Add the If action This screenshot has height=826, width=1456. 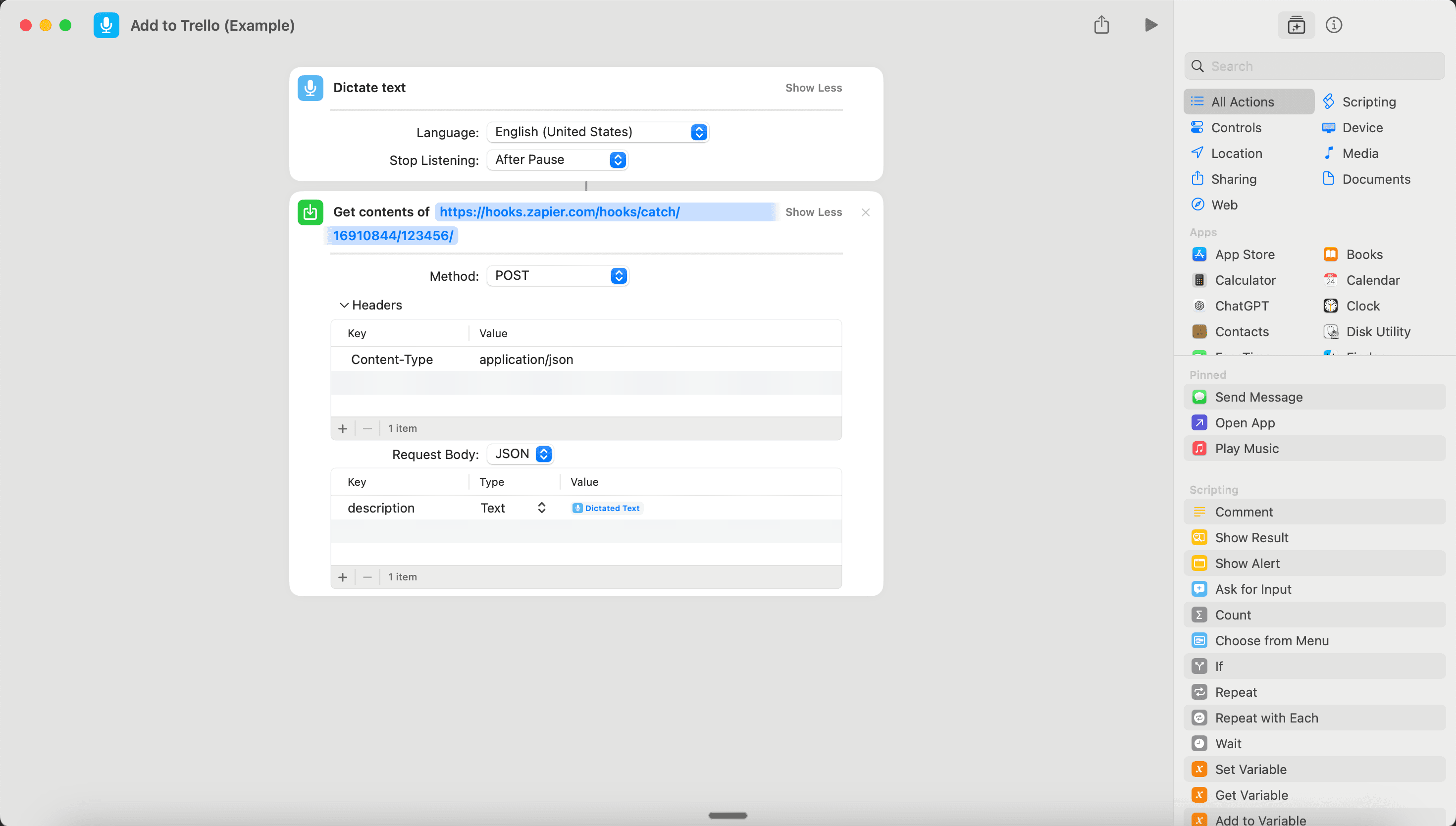pos(1314,666)
